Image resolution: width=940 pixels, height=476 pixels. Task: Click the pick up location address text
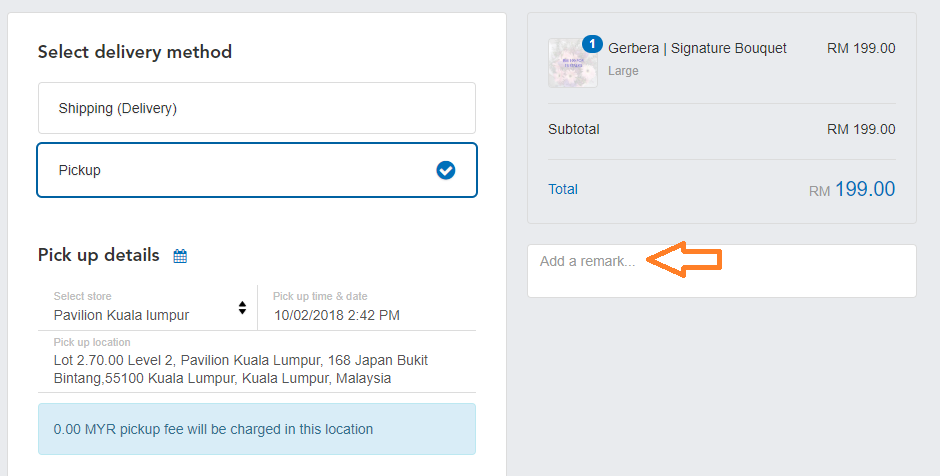(x=241, y=369)
